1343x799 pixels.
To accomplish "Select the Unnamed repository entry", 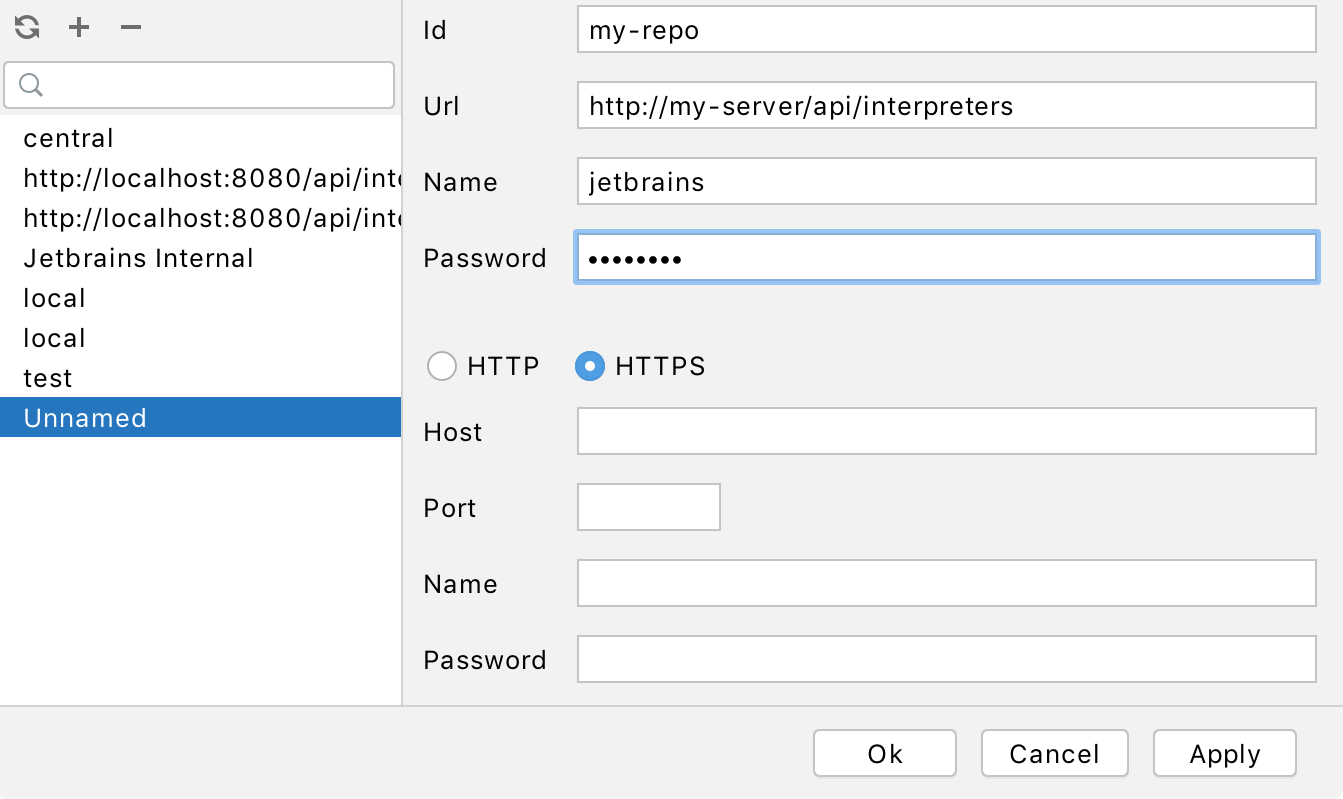I will pyautogui.click(x=86, y=418).
